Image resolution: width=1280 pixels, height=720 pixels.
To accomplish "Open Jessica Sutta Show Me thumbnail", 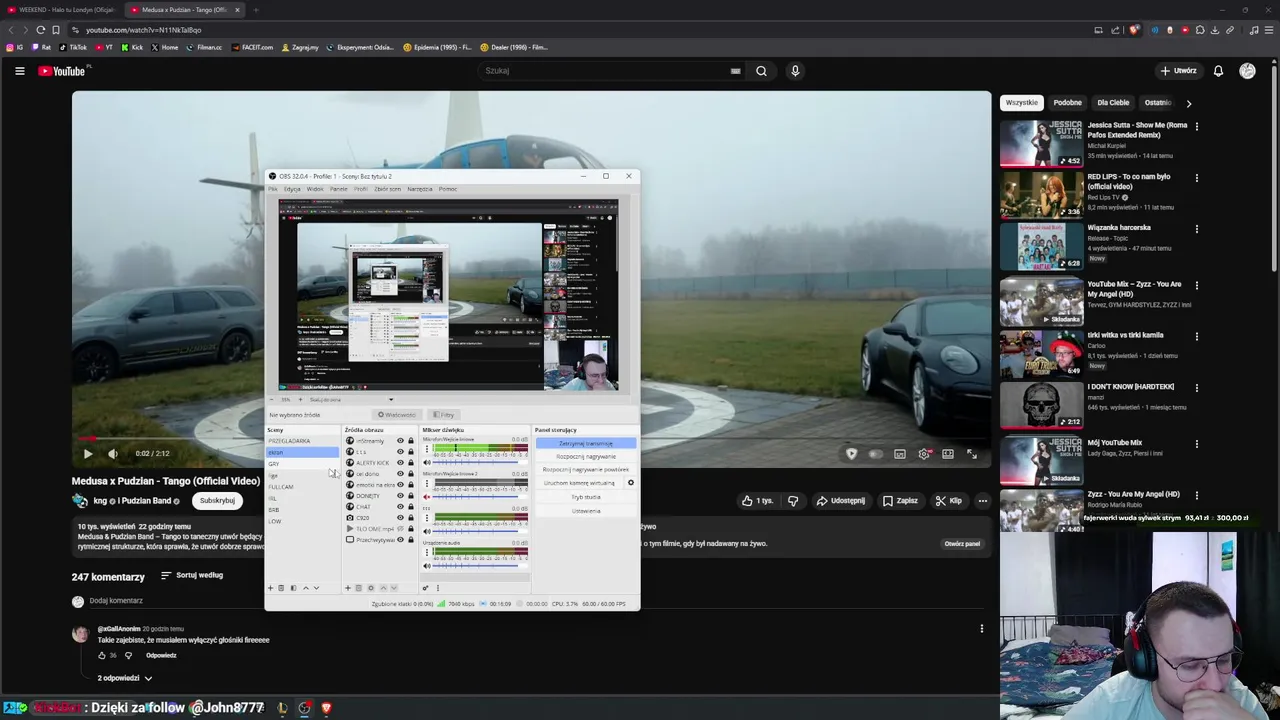I will pyautogui.click(x=1041, y=144).
